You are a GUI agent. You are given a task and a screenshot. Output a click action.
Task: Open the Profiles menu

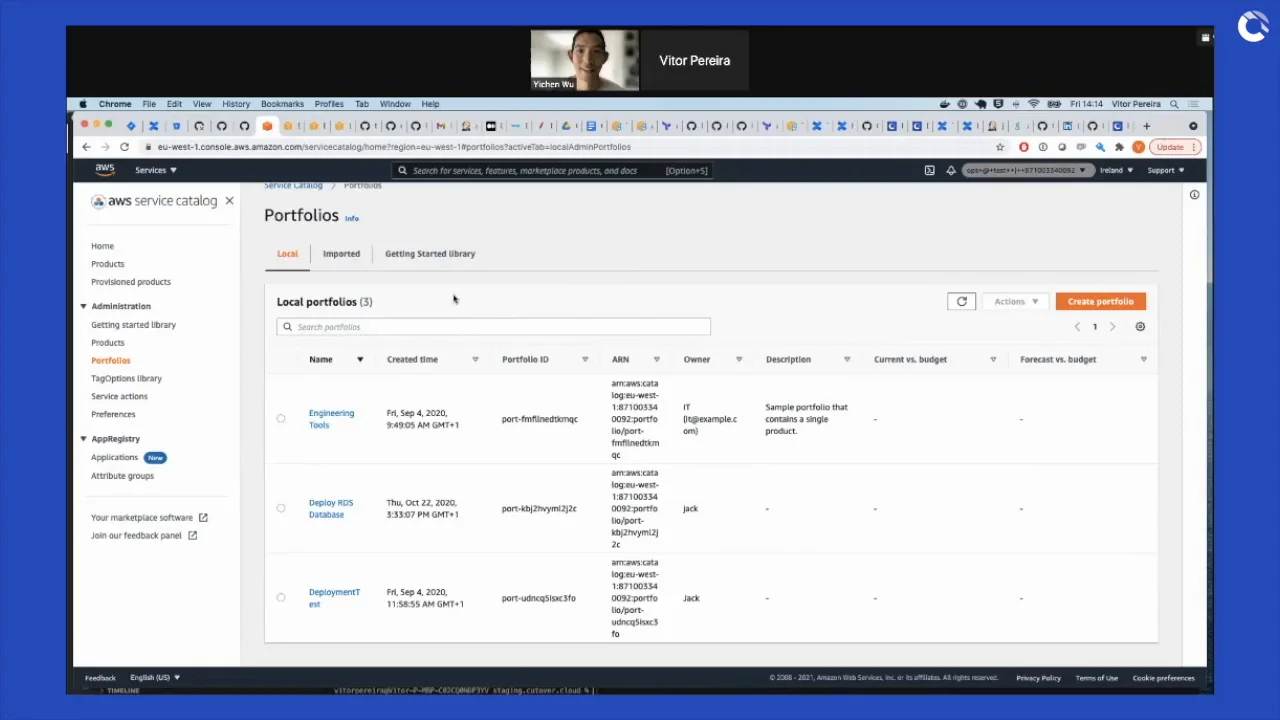click(329, 104)
